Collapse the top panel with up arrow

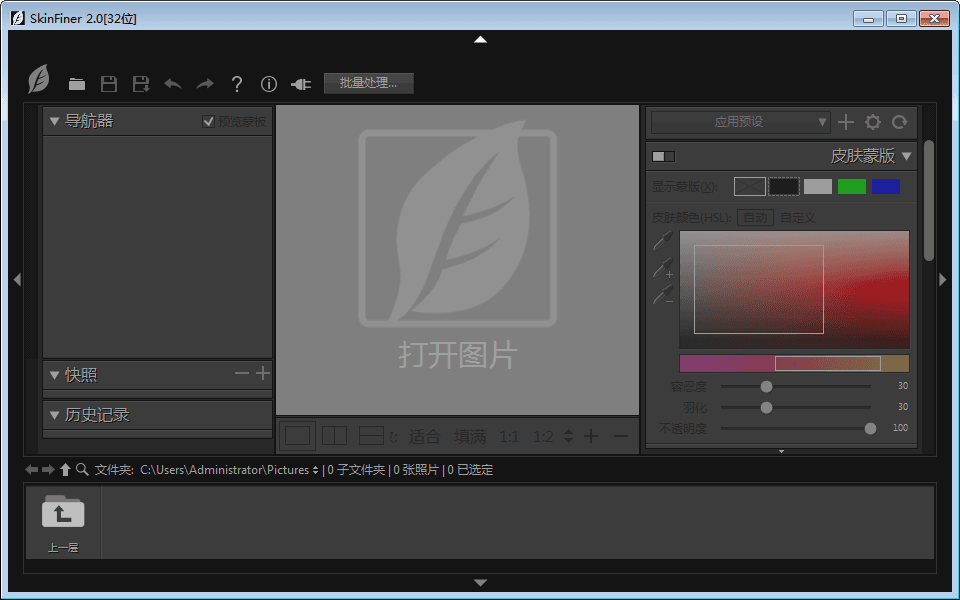click(481, 39)
